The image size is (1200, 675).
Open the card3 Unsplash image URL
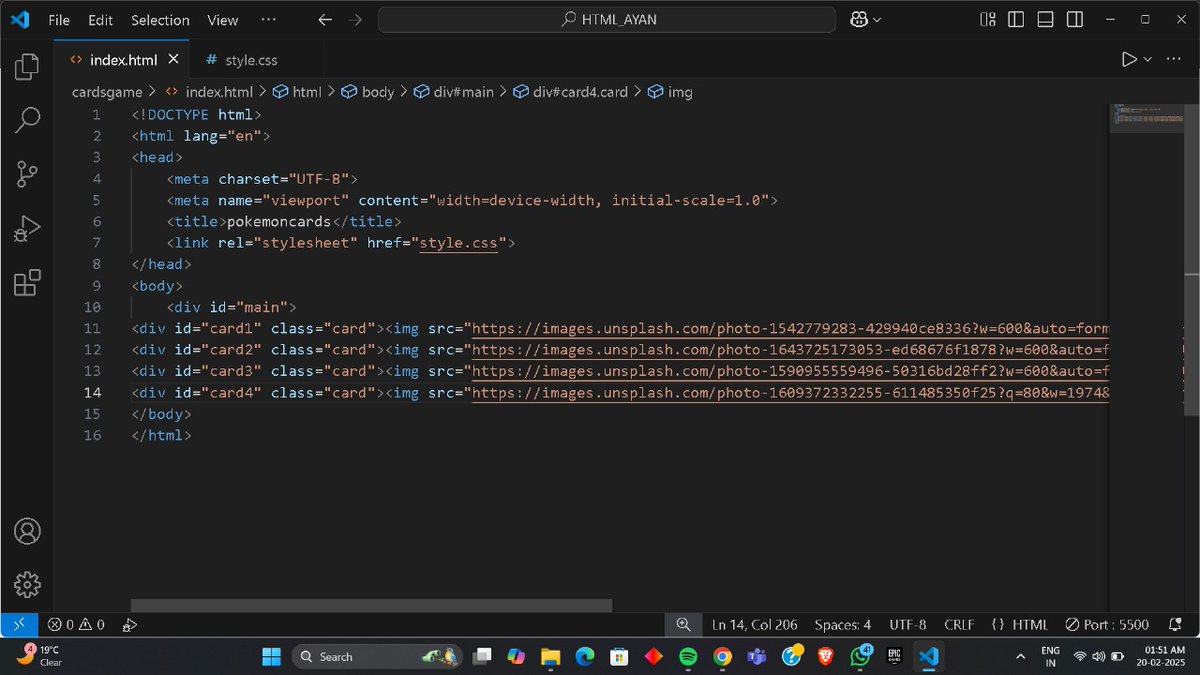(x=792, y=372)
